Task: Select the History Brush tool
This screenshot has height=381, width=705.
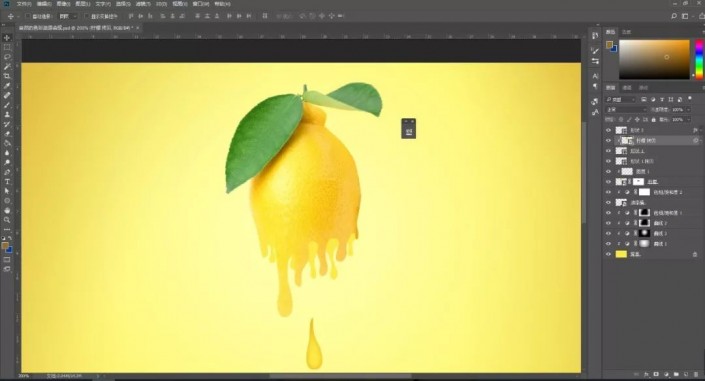Action: (x=7, y=124)
